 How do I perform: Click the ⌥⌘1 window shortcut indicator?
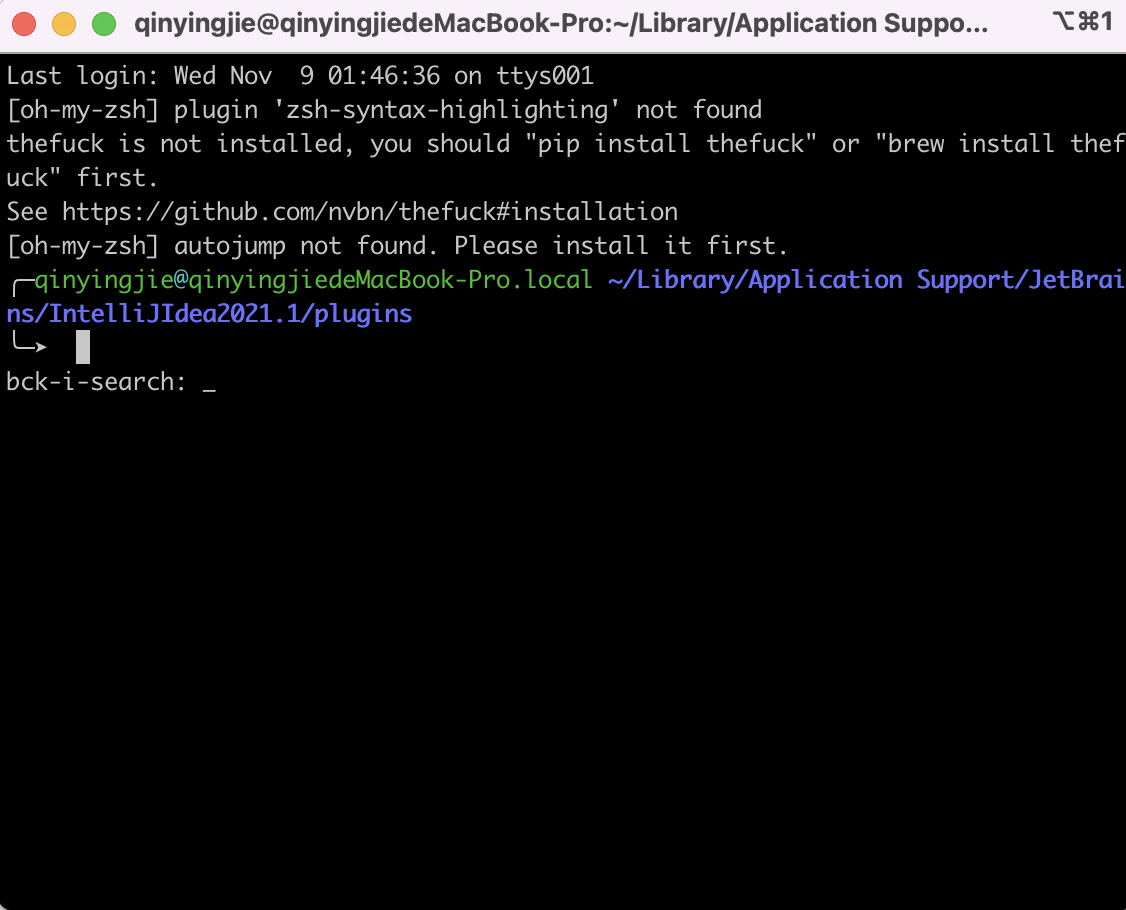(1082, 22)
